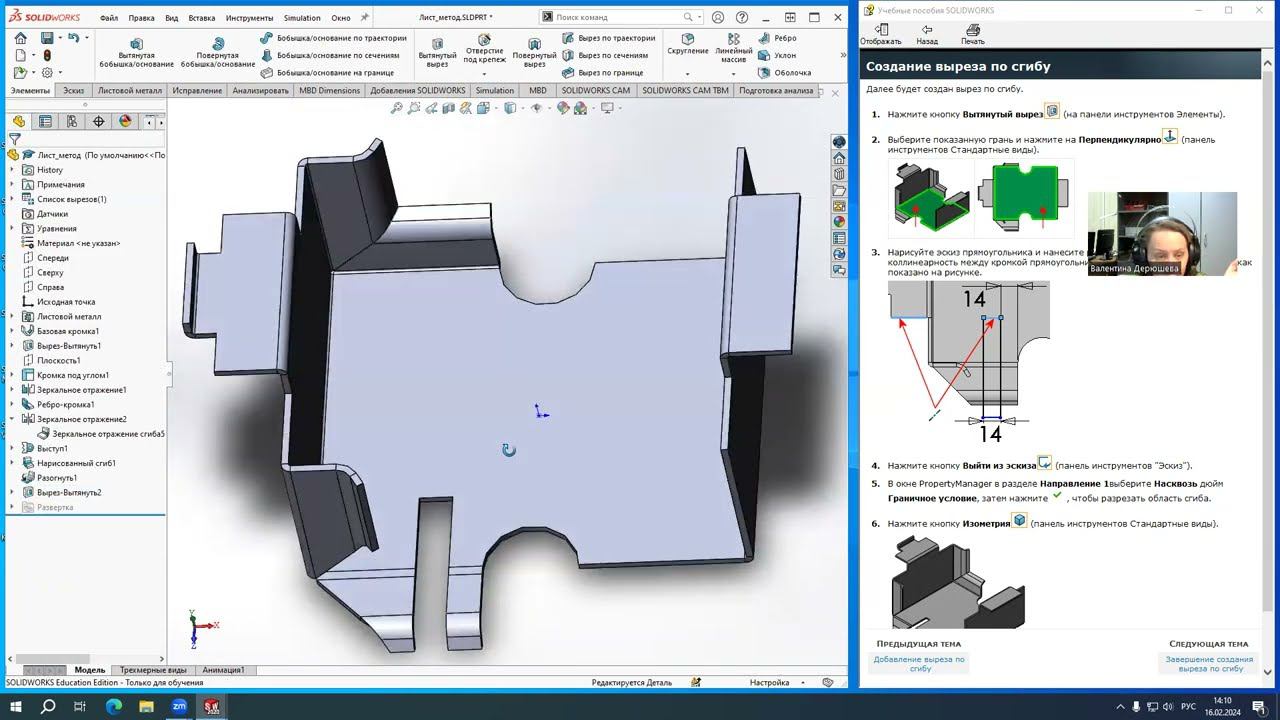Switch to the SOLIDWORKS CAM tab
This screenshot has width=1280, height=720.
595,90
